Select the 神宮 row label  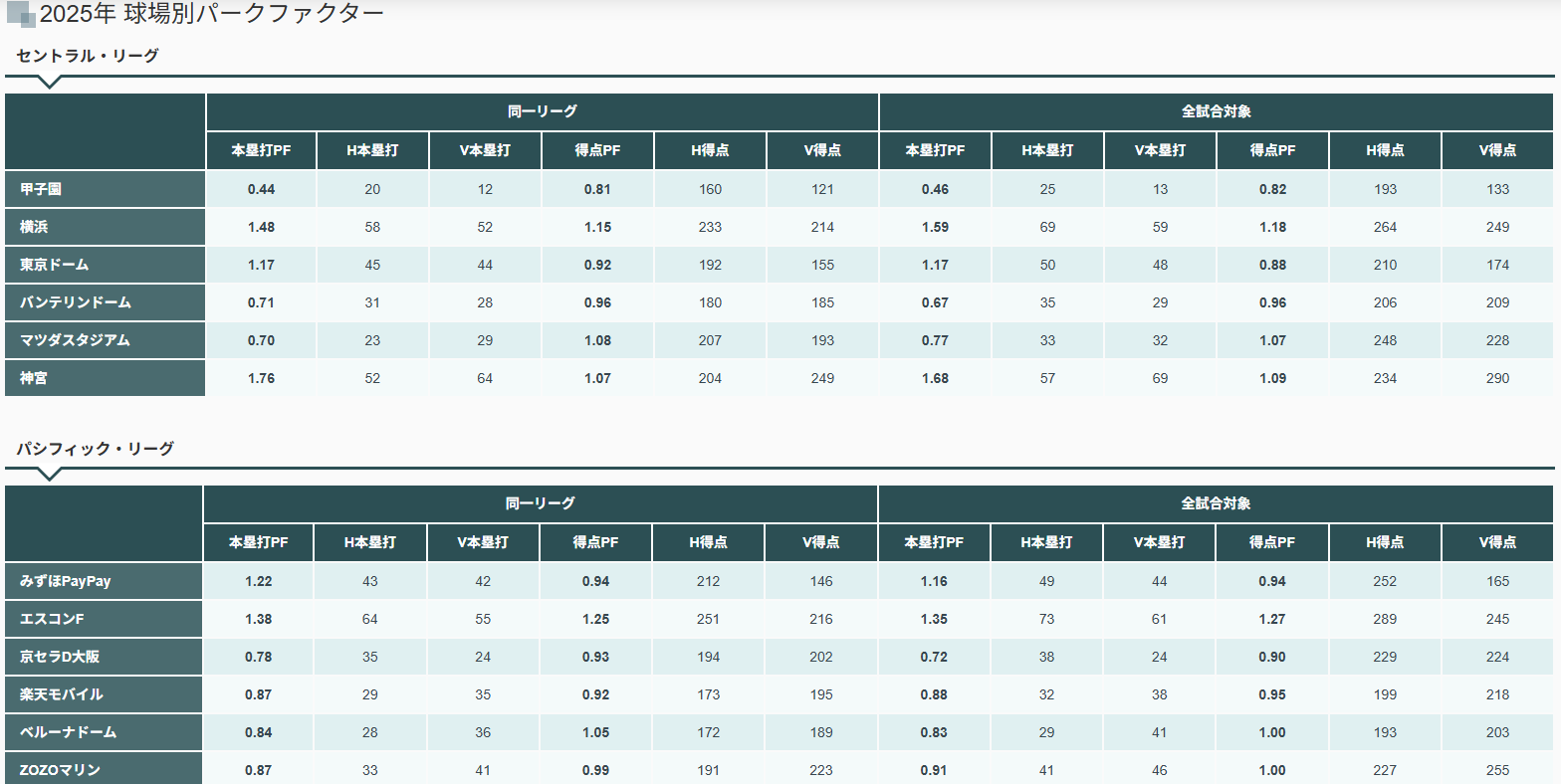click(34, 378)
